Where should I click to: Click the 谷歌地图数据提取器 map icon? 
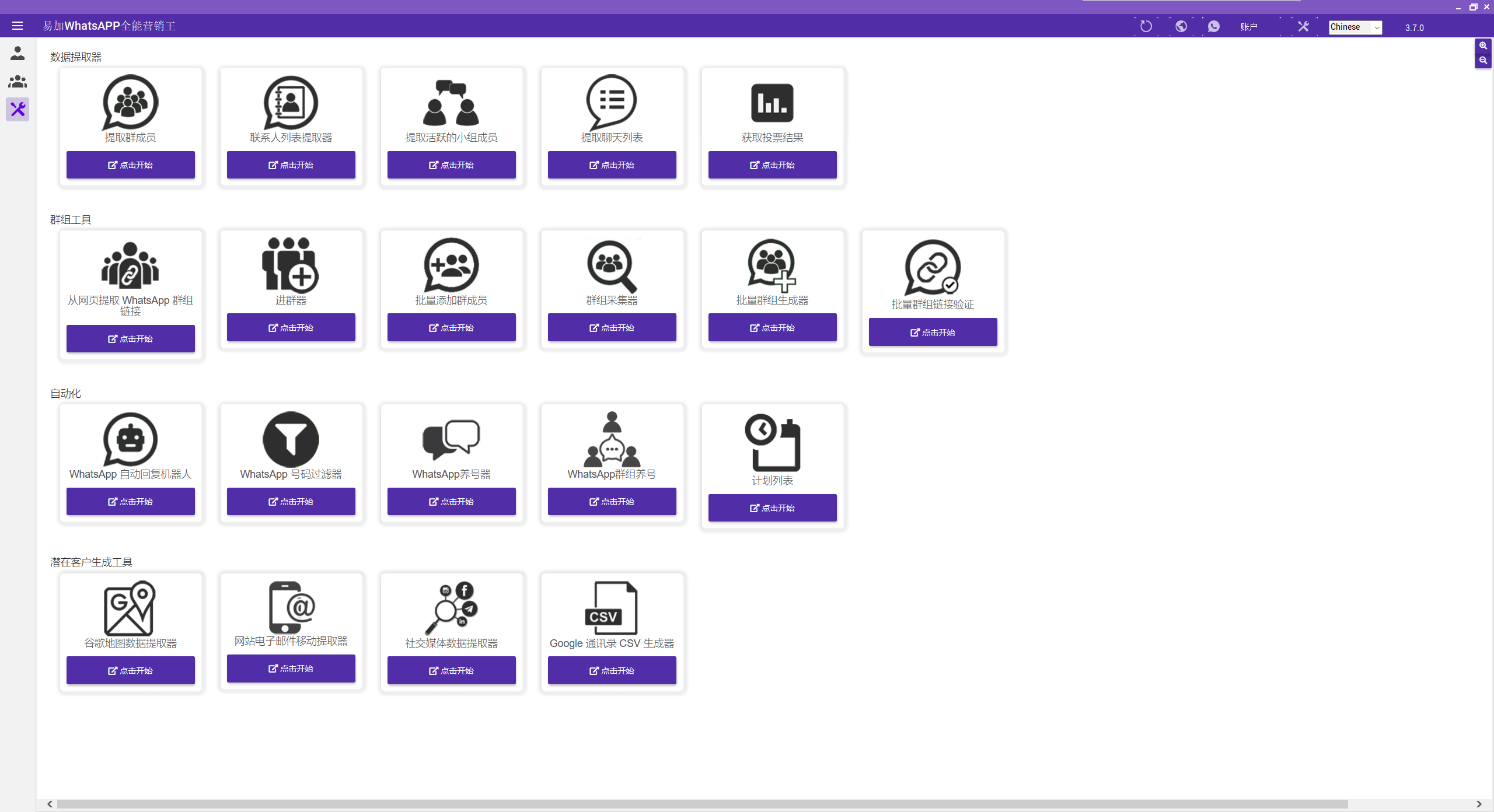point(130,608)
